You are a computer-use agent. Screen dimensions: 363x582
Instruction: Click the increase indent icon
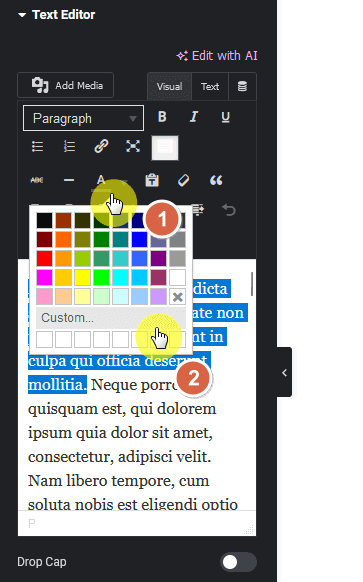pos(197,210)
